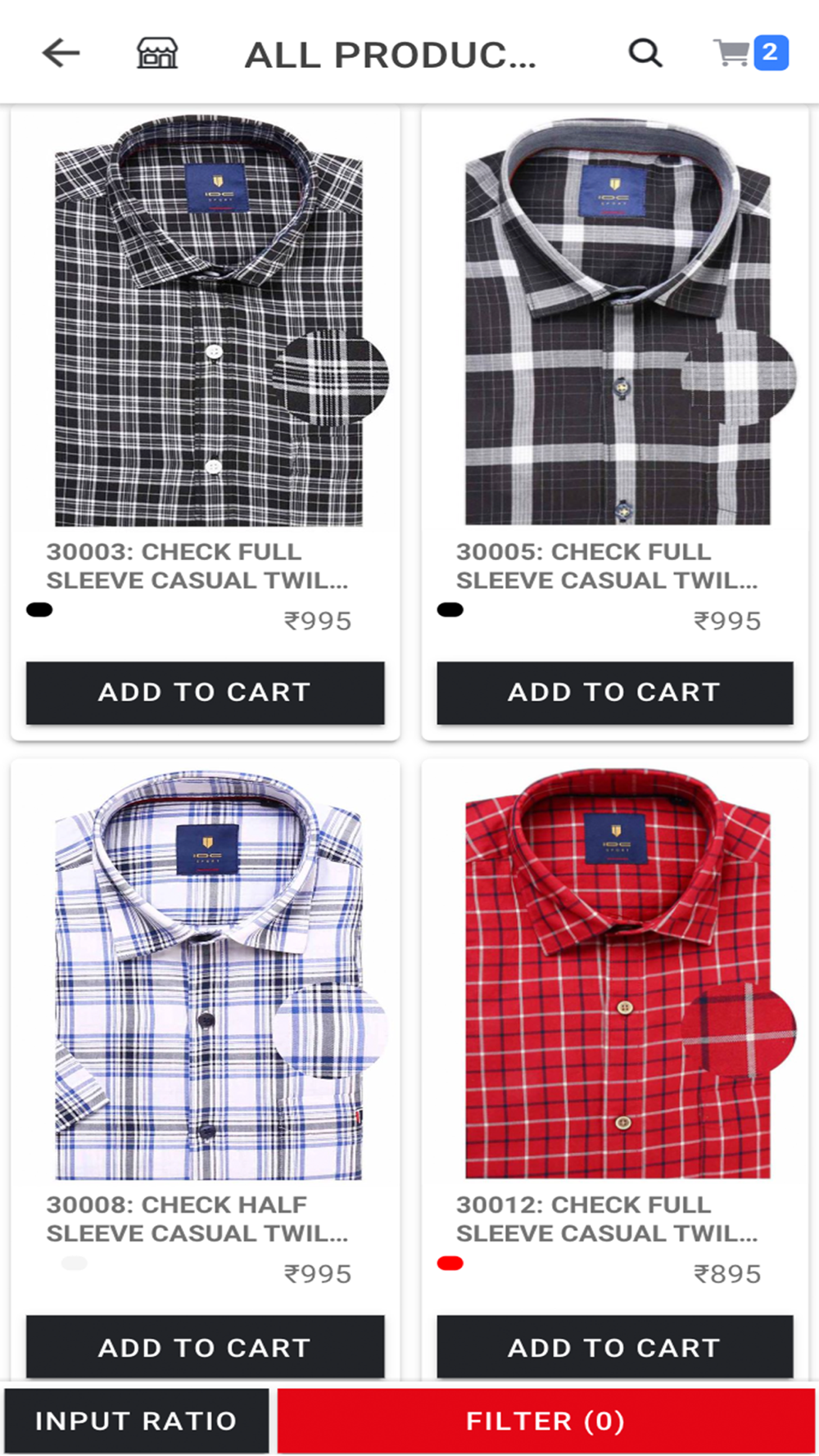Select red color swatch for 30012
This screenshot has height=1456, width=819.
[450, 1263]
